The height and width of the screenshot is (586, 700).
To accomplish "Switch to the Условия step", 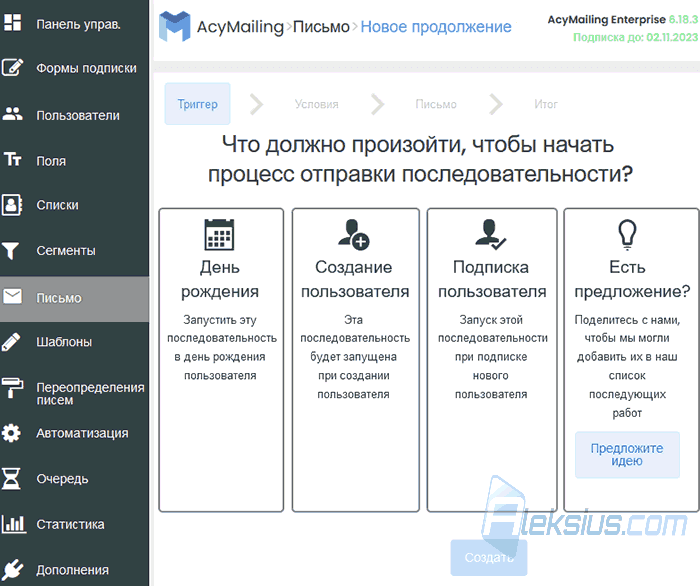I will [x=317, y=104].
